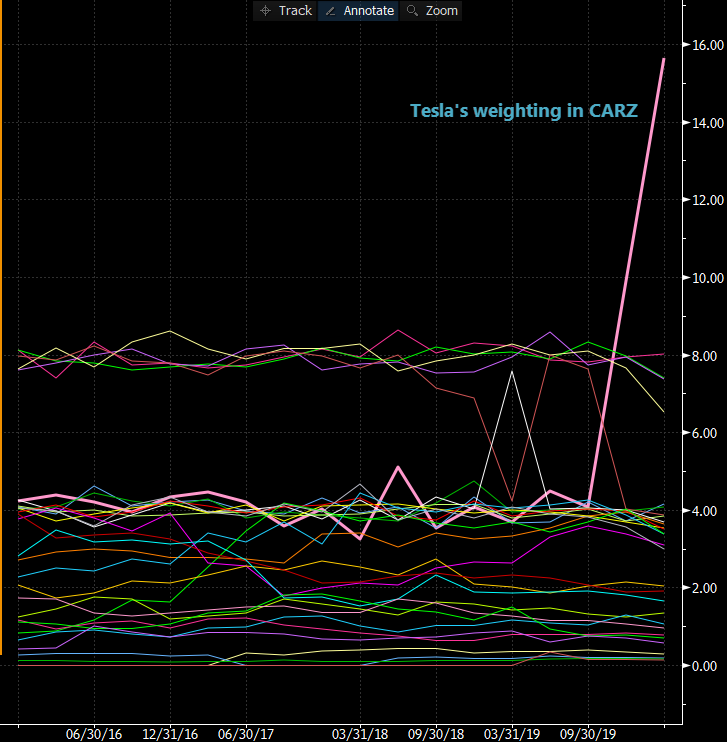Click the 03/31/18 date label
Image resolution: width=727 pixels, height=742 pixels.
tap(360, 734)
